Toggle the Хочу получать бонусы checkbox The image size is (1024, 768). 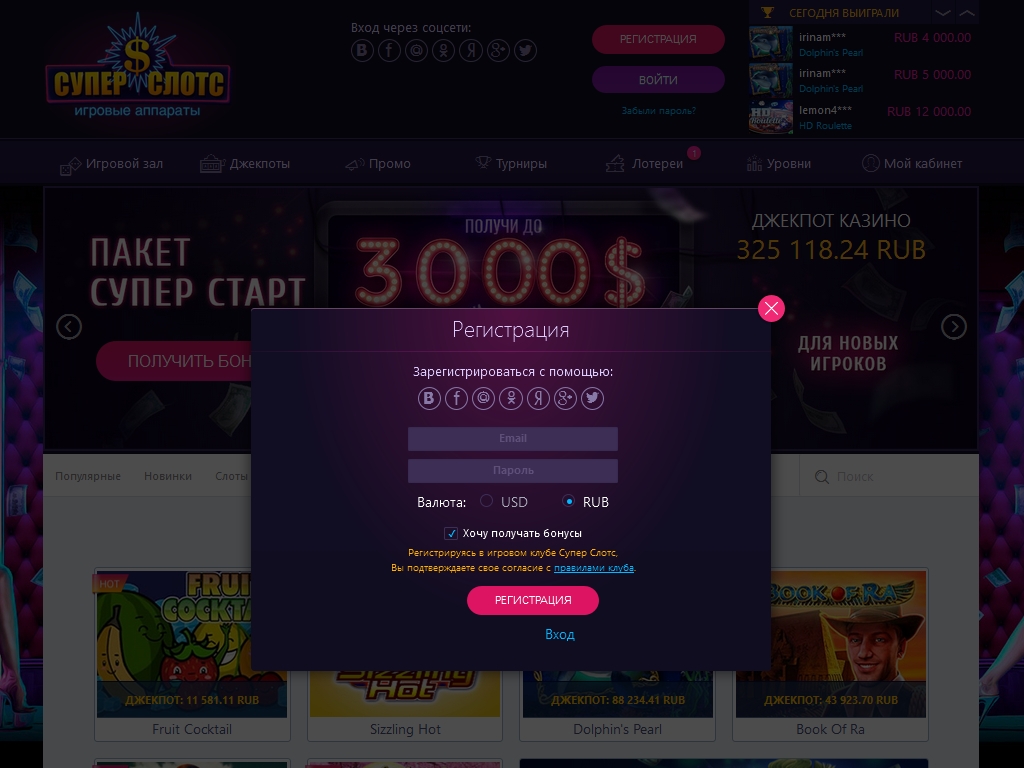(451, 534)
